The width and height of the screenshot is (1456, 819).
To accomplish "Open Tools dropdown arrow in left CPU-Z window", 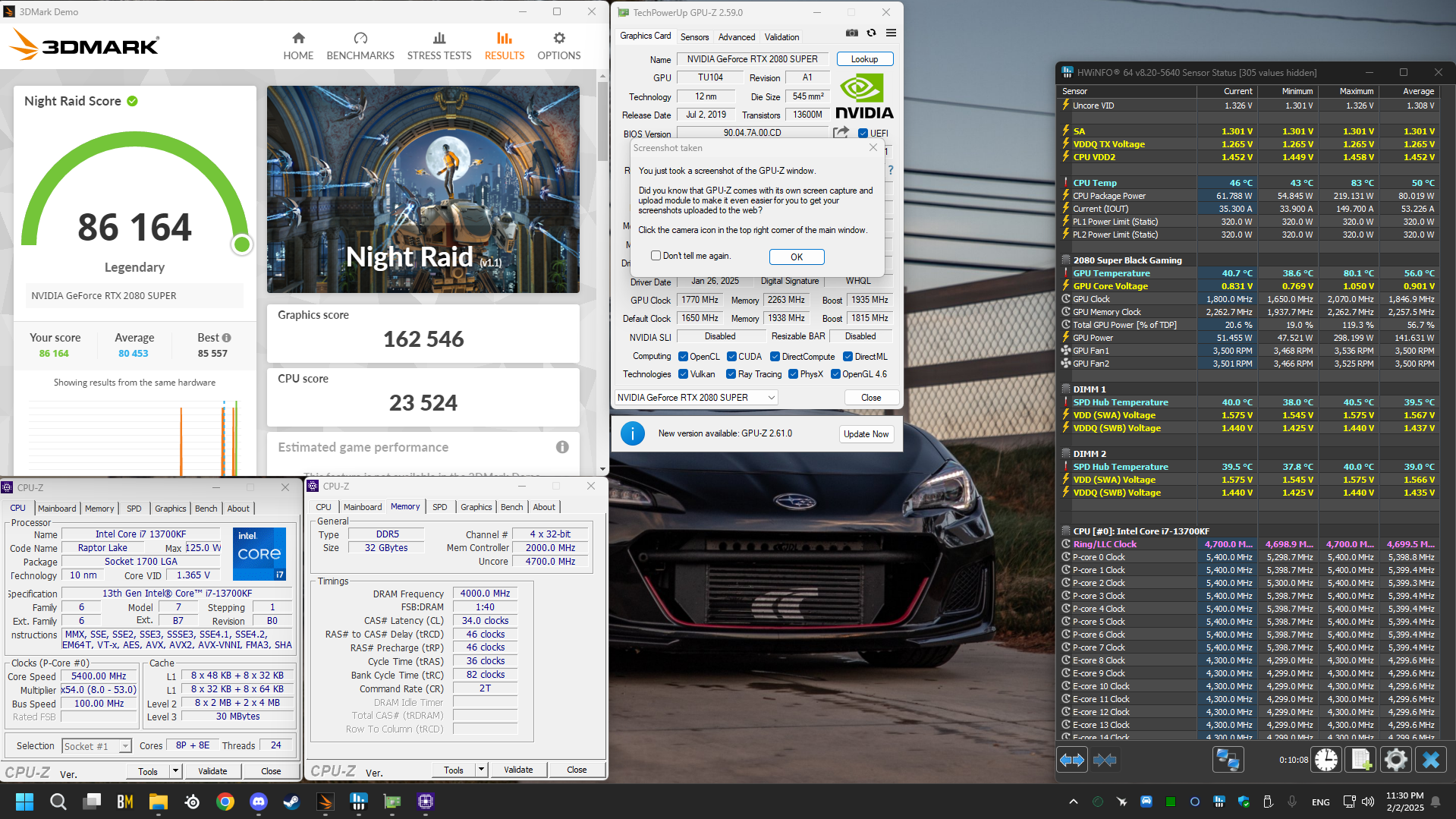I will point(175,770).
